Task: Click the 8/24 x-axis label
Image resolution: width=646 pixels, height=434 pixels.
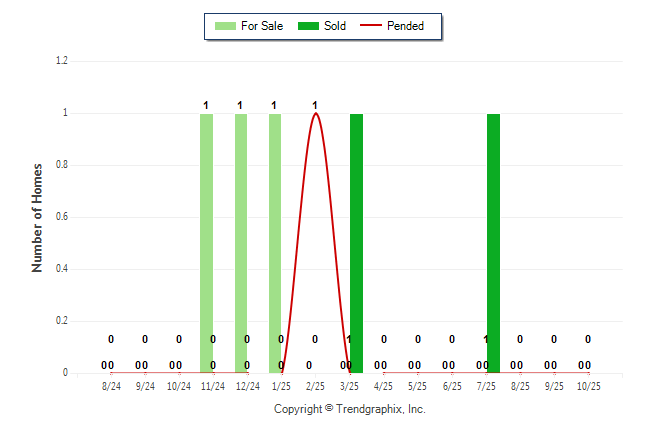Action: point(111,385)
